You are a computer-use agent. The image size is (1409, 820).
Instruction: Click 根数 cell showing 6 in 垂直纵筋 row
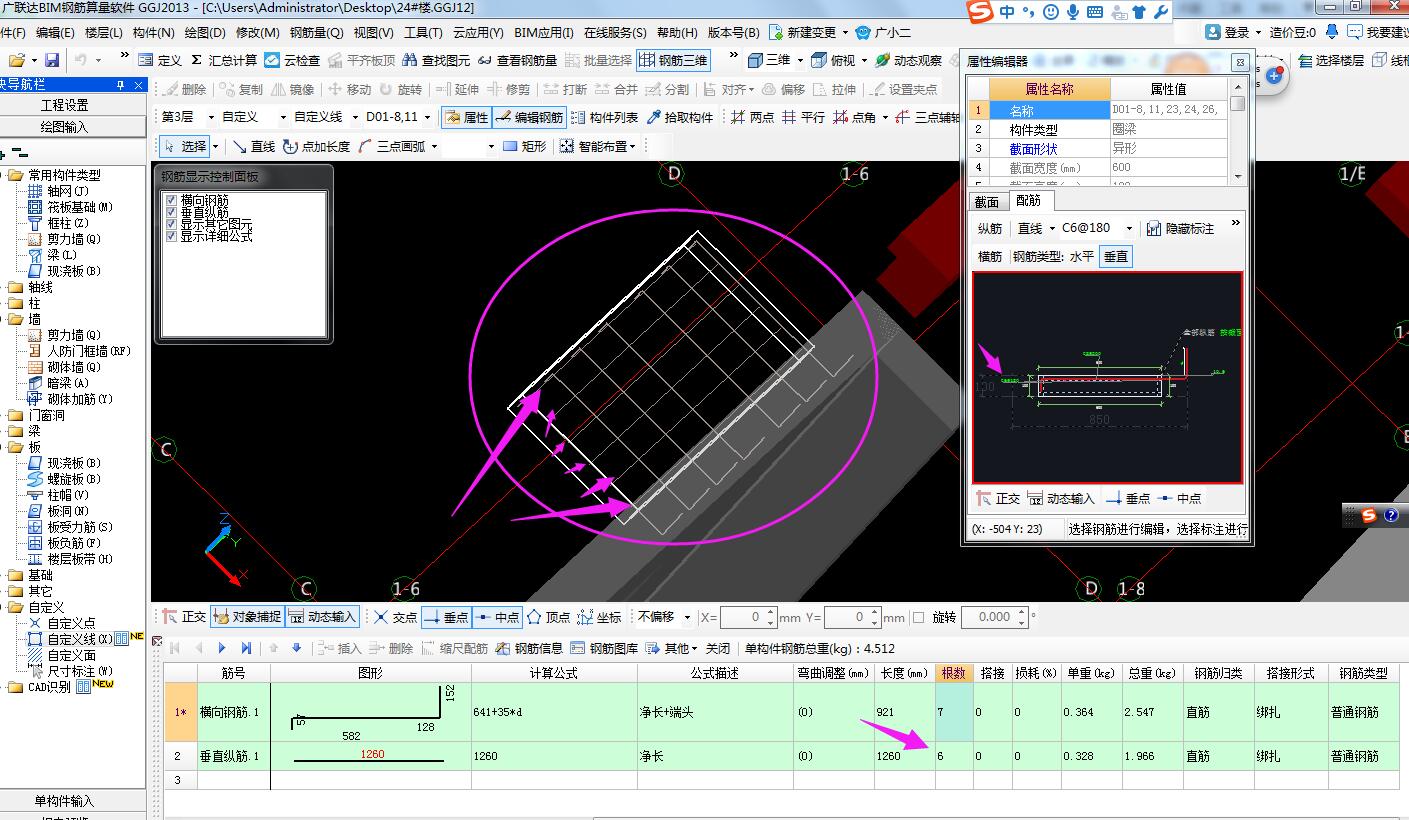tap(954, 756)
